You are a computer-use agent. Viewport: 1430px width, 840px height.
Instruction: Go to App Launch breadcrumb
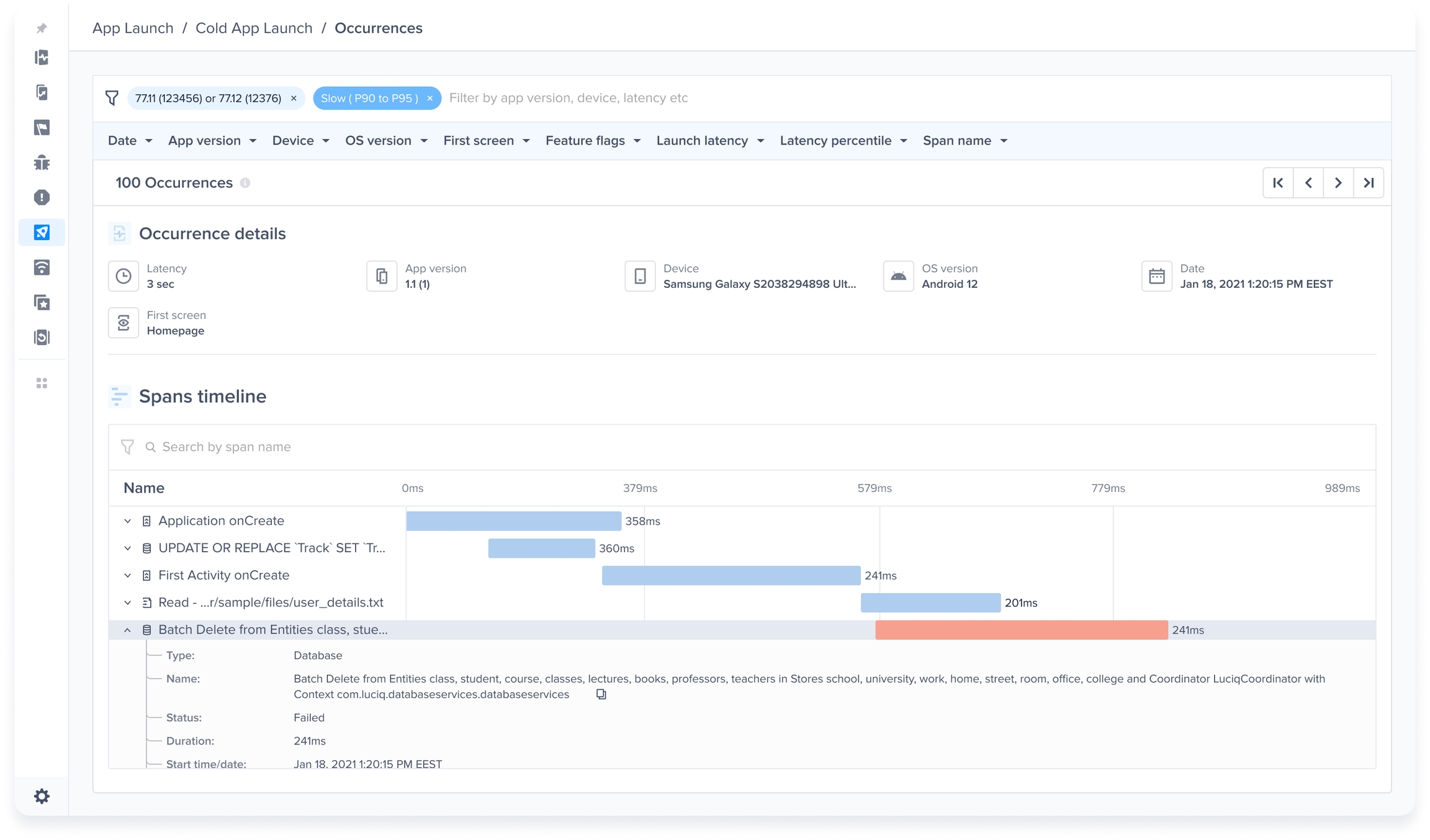(x=133, y=28)
